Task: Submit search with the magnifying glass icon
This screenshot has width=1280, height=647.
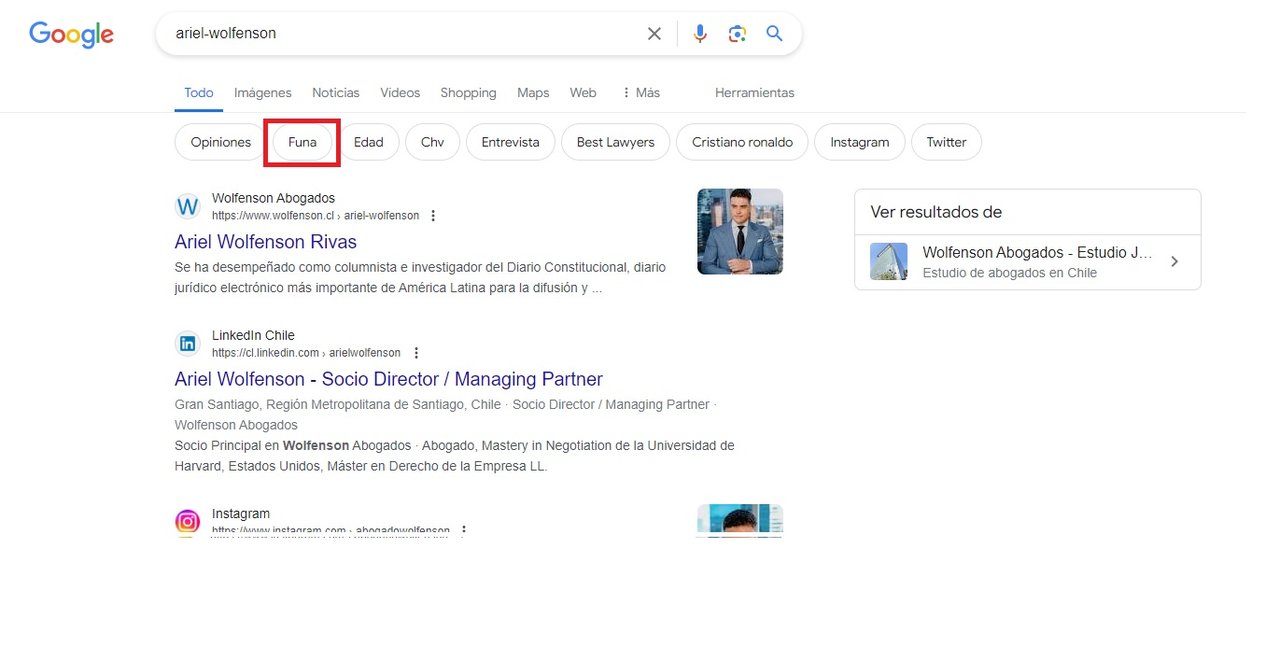Action: [x=774, y=34]
